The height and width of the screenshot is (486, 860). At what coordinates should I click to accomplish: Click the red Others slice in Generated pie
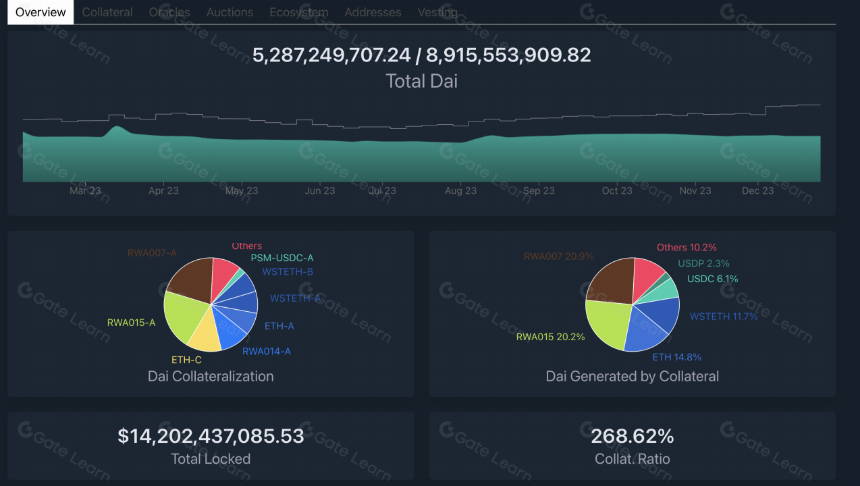click(647, 276)
